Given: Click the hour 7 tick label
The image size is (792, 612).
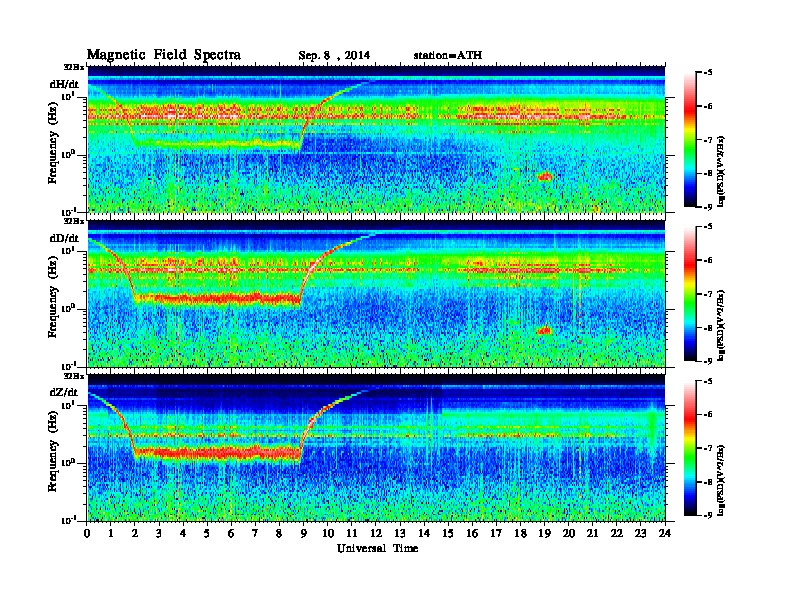Looking at the screenshot, I should 255,533.
